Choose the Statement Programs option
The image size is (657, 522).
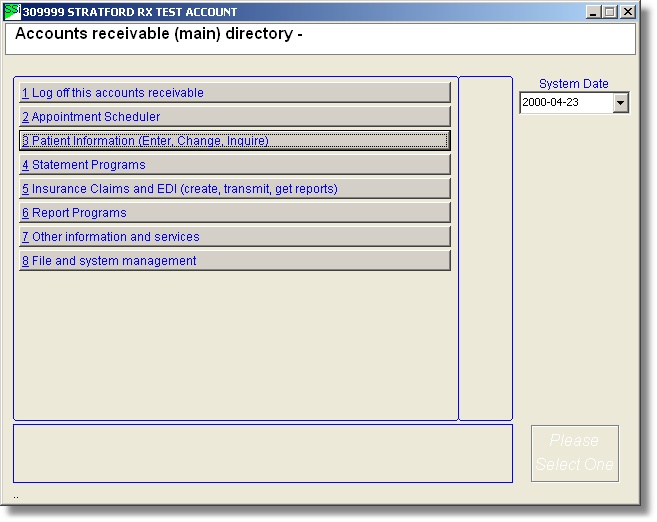[x=235, y=165]
